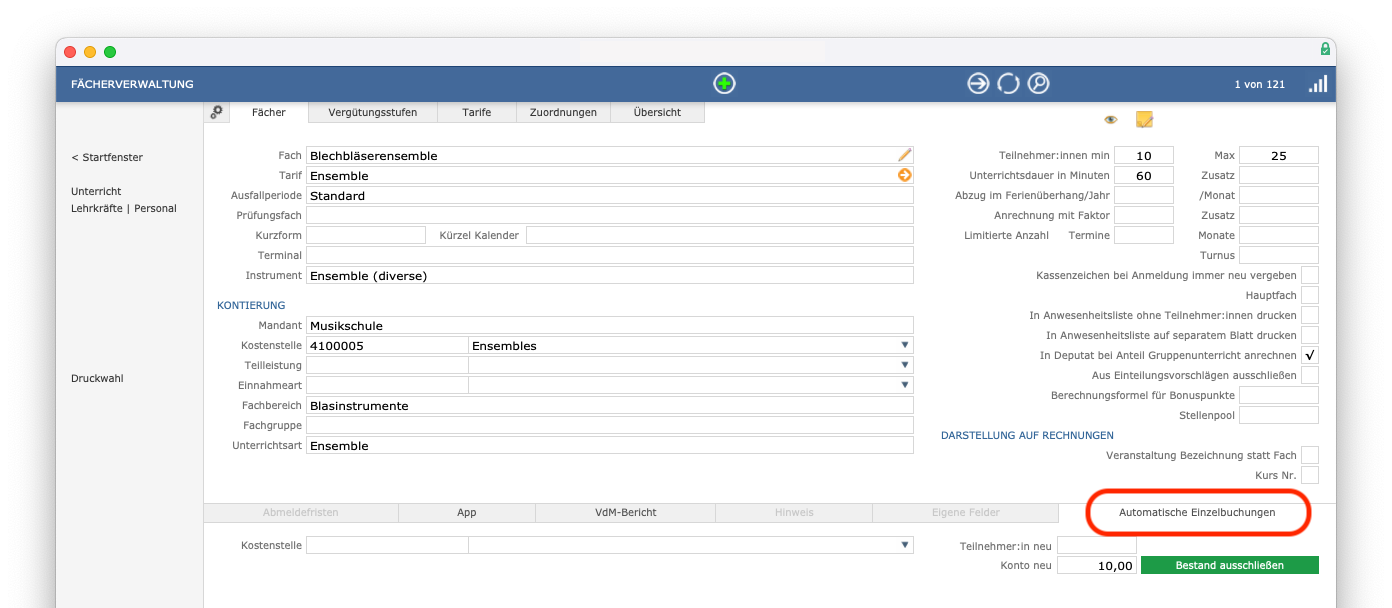Click the green Bestand ausschließen button
The image size is (1392, 608).
click(1230, 565)
